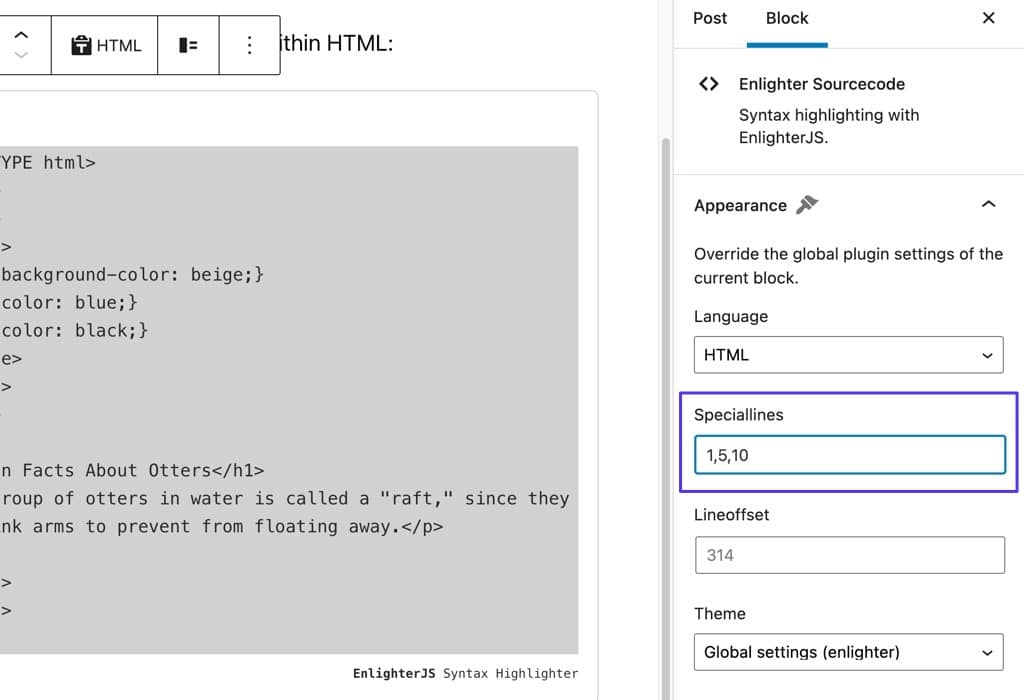Collapse the Appearance panel with chevron
The height and width of the screenshot is (700, 1024).
(988, 205)
